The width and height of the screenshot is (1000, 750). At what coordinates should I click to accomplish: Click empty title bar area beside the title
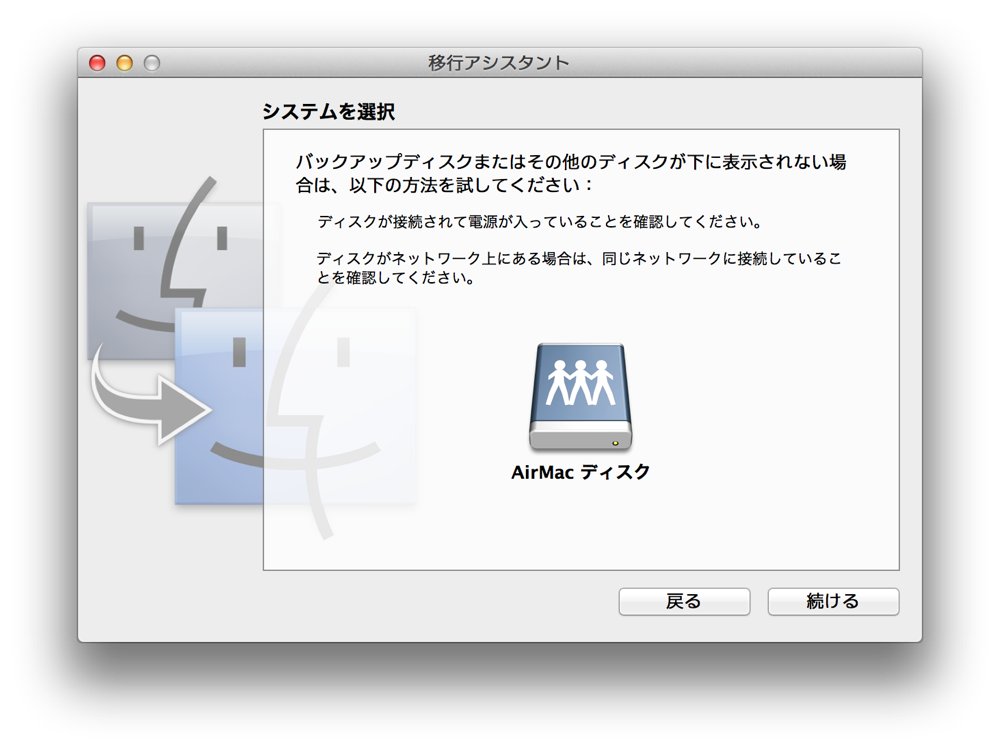coord(733,62)
